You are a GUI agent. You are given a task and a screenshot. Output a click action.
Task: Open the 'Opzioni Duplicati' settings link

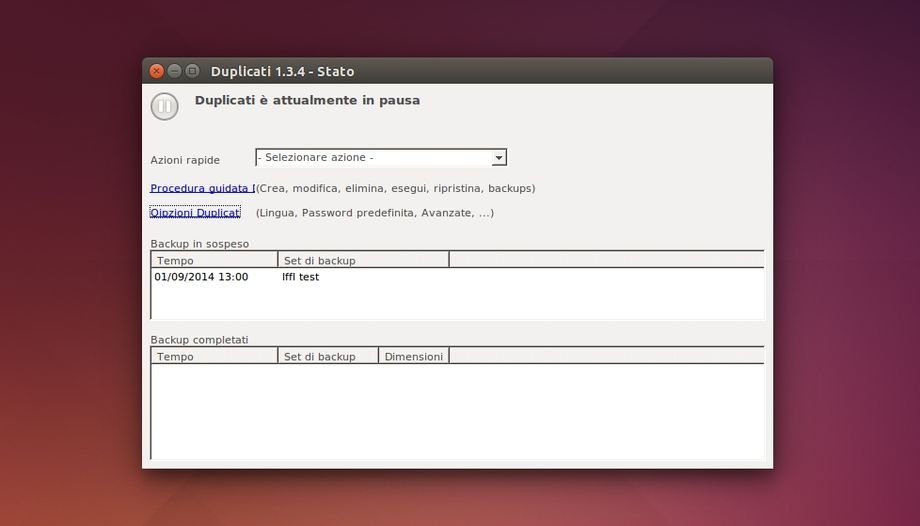coord(195,213)
